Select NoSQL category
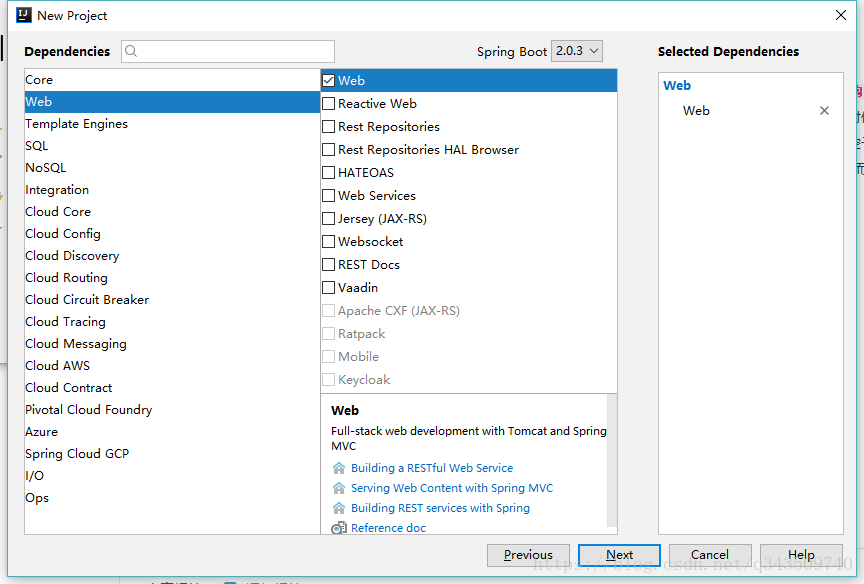 172,168
